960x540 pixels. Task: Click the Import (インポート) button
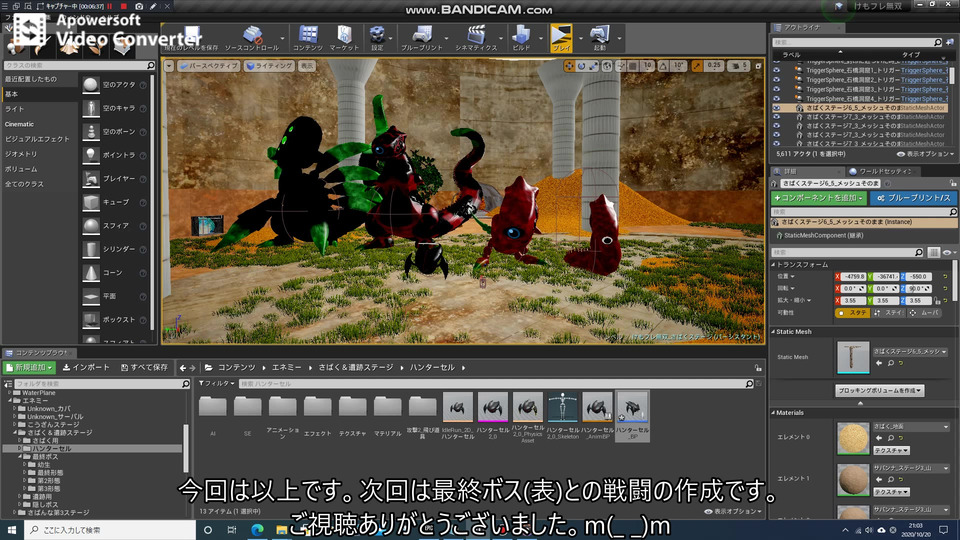[x=86, y=367]
